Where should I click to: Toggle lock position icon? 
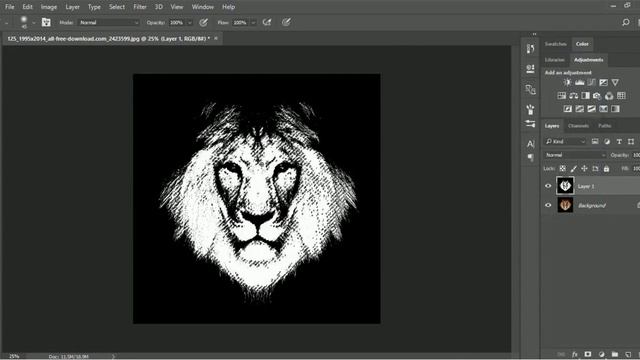(584, 169)
